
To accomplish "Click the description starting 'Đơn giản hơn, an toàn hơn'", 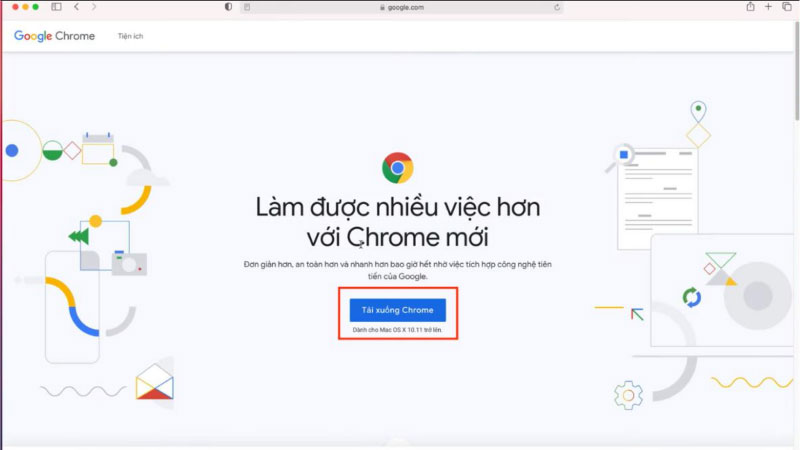I will 397,270.
